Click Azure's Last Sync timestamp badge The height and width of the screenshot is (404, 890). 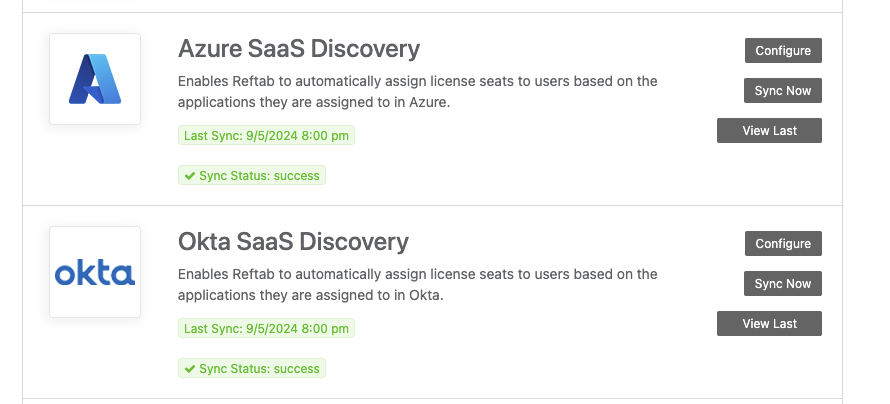point(266,135)
